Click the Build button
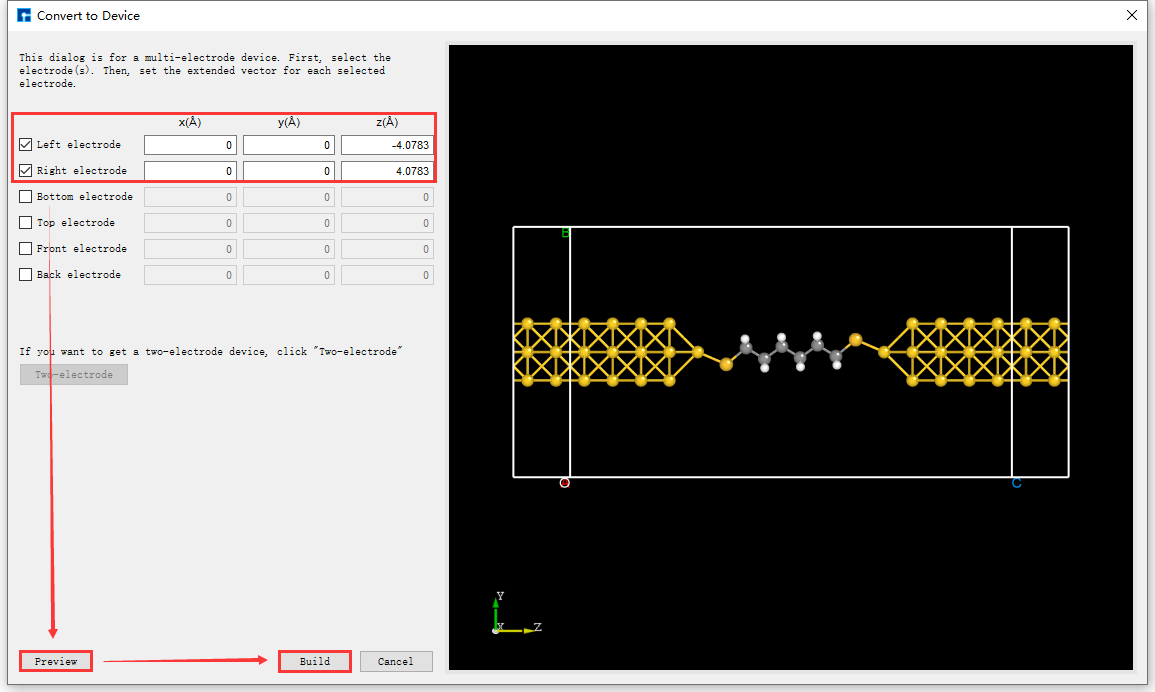 314,661
